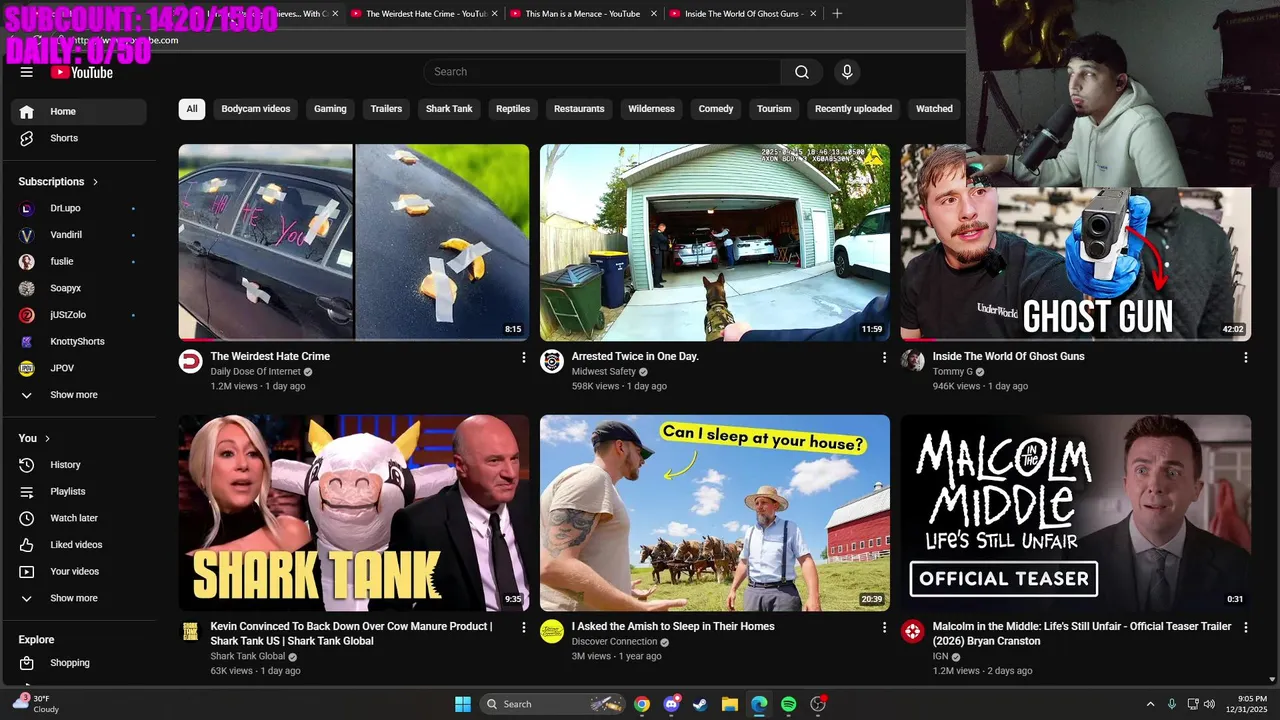This screenshot has height=720, width=1280.
Task: Switch to This Man is a Menace tab
Action: pyautogui.click(x=583, y=14)
